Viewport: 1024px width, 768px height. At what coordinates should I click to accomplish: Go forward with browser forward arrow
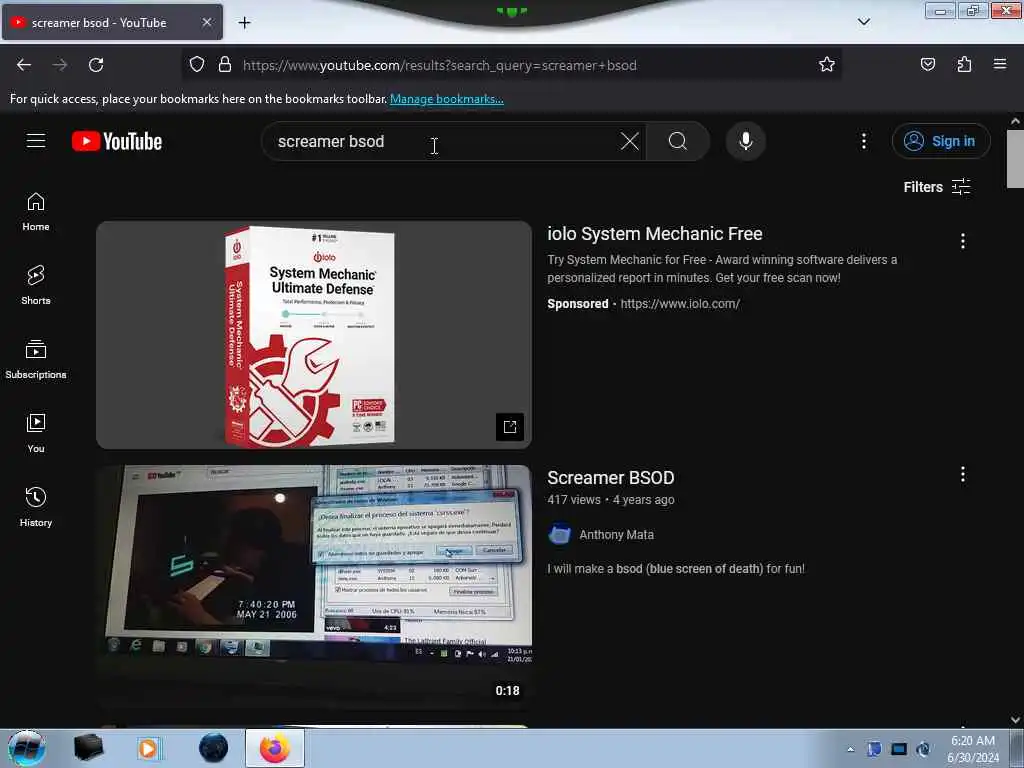[x=60, y=65]
